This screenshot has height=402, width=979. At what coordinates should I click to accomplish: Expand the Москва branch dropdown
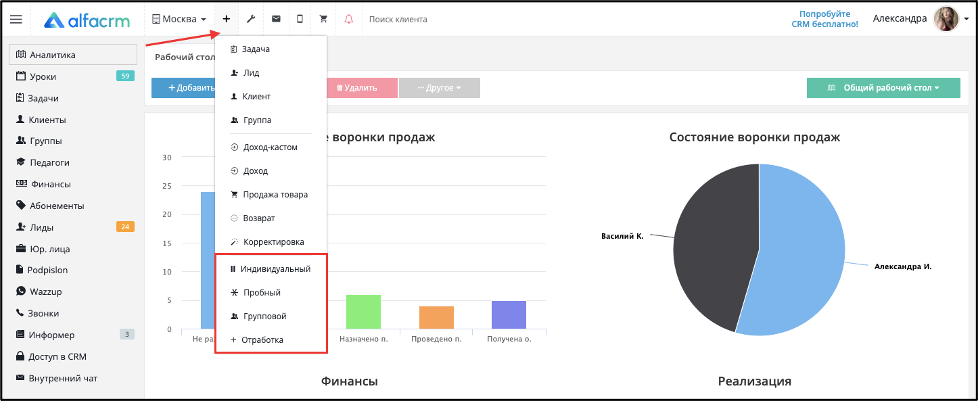[x=179, y=19]
